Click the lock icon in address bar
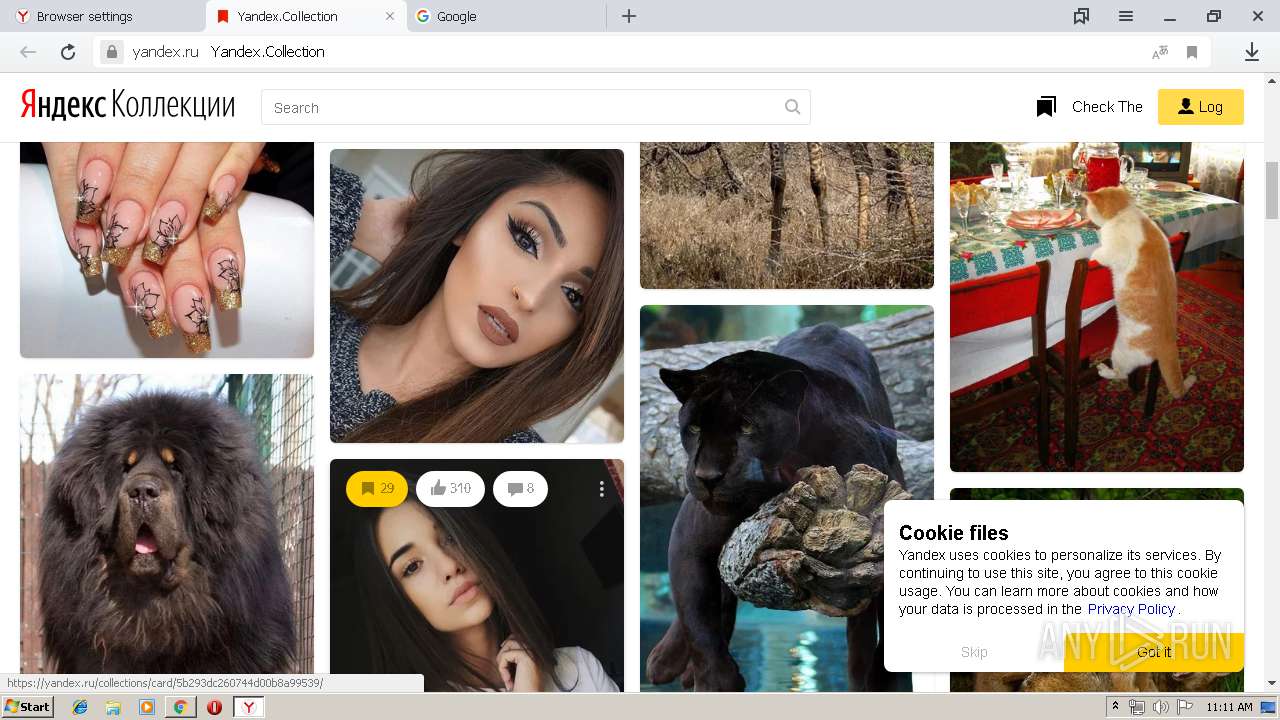1280x720 pixels. point(112,52)
